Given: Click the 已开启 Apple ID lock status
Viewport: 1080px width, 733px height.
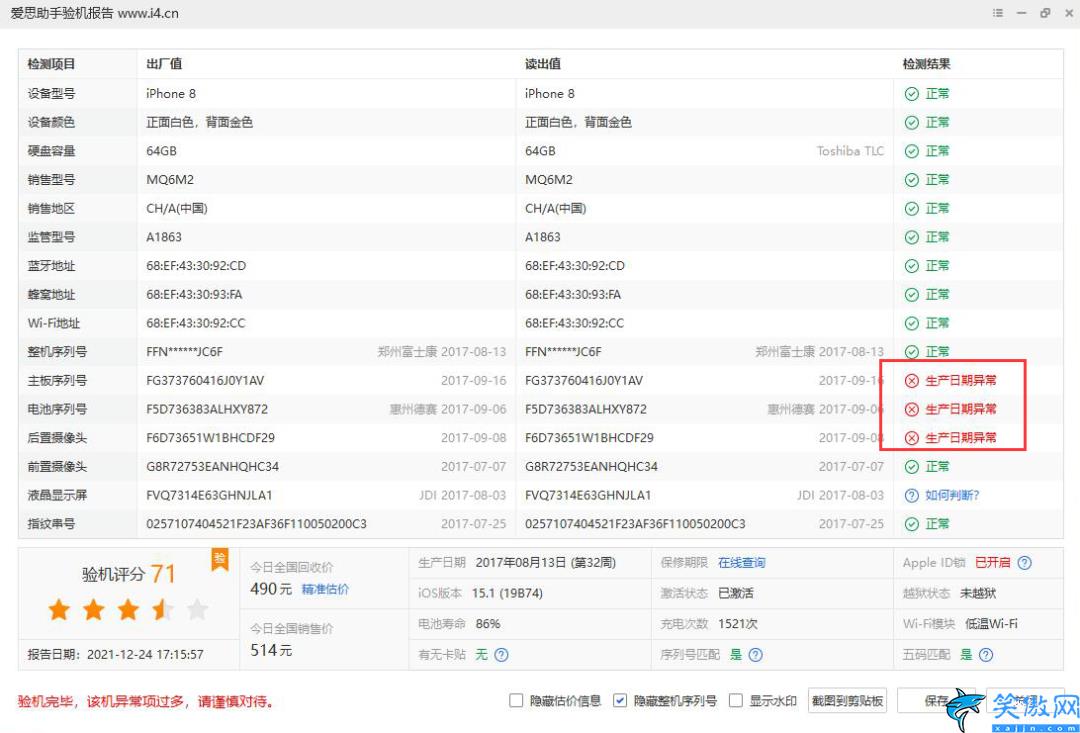Looking at the screenshot, I should [993, 563].
